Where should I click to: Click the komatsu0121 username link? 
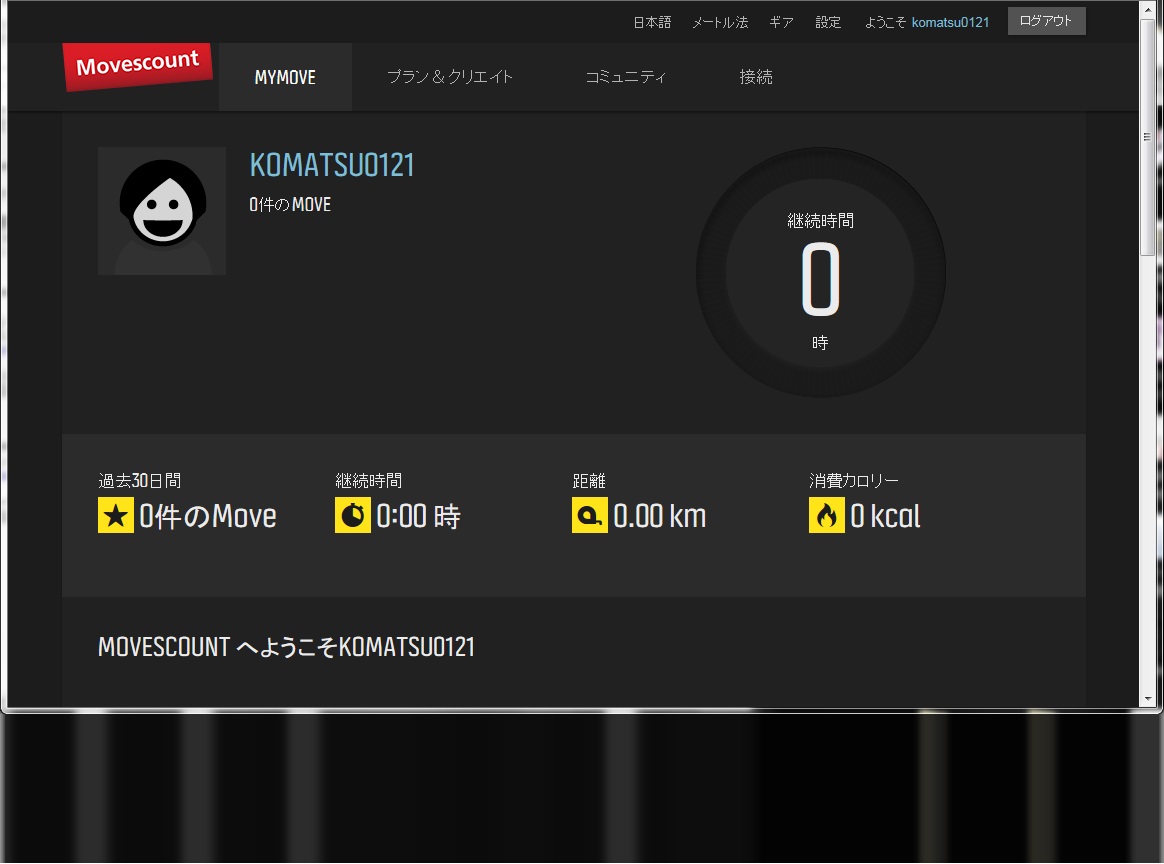(x=950, y=22)
